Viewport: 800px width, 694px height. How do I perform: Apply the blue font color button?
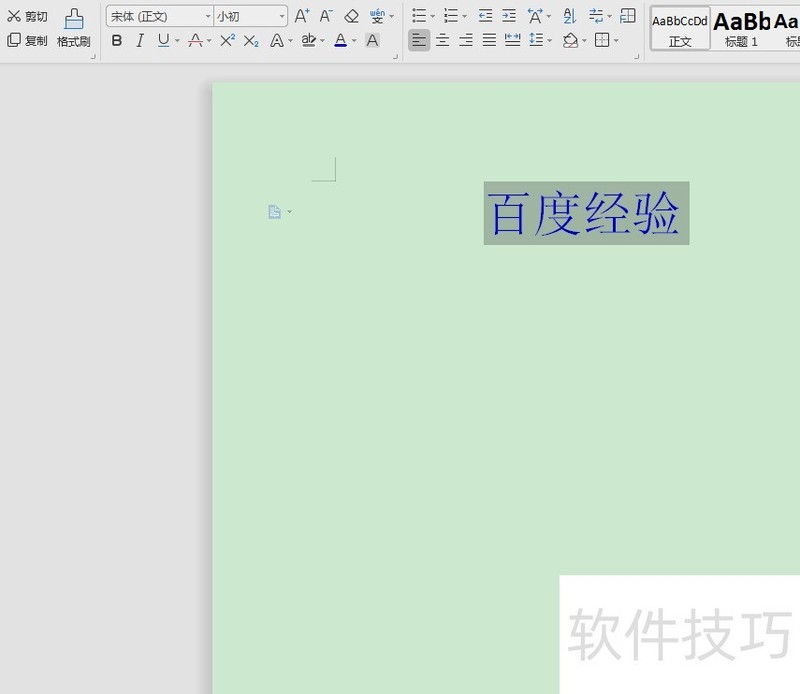point(340,40)
